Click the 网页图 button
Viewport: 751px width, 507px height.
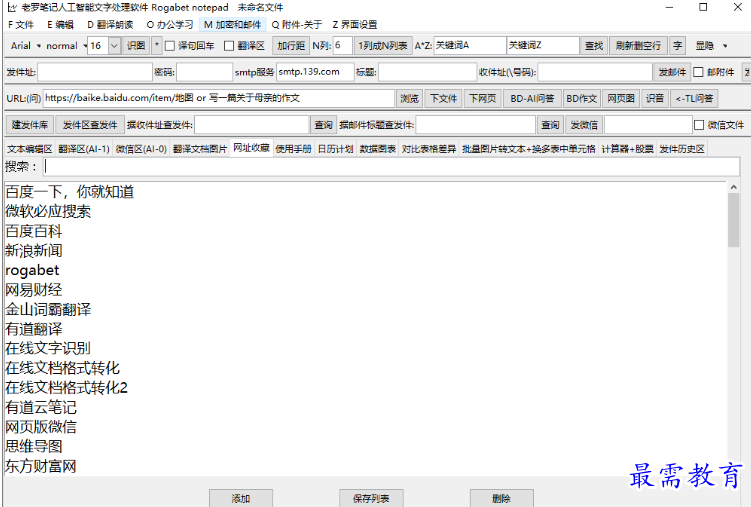pos(621,99)
